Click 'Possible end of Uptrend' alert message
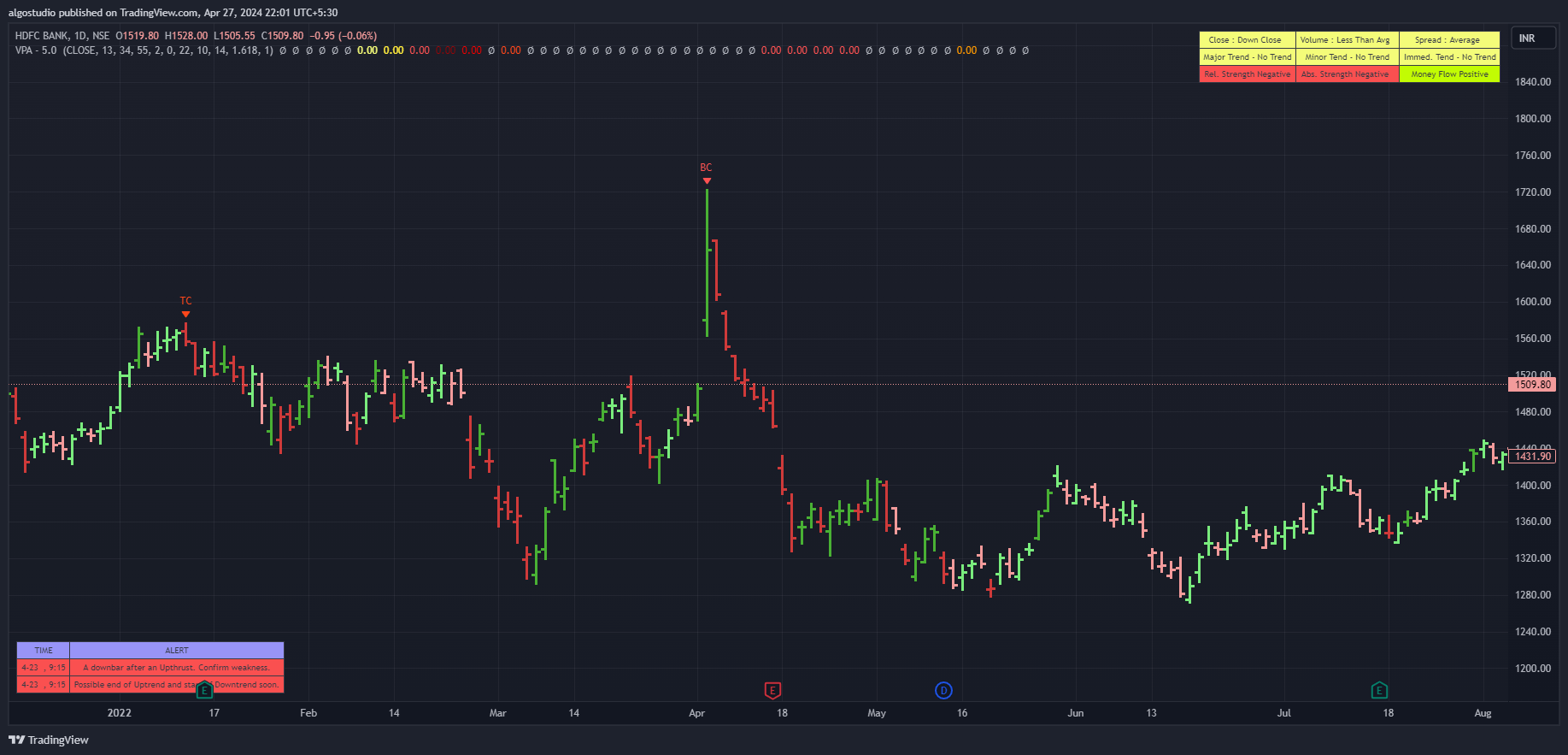Viewport: 1568px width, 755px height. [177, 685]
